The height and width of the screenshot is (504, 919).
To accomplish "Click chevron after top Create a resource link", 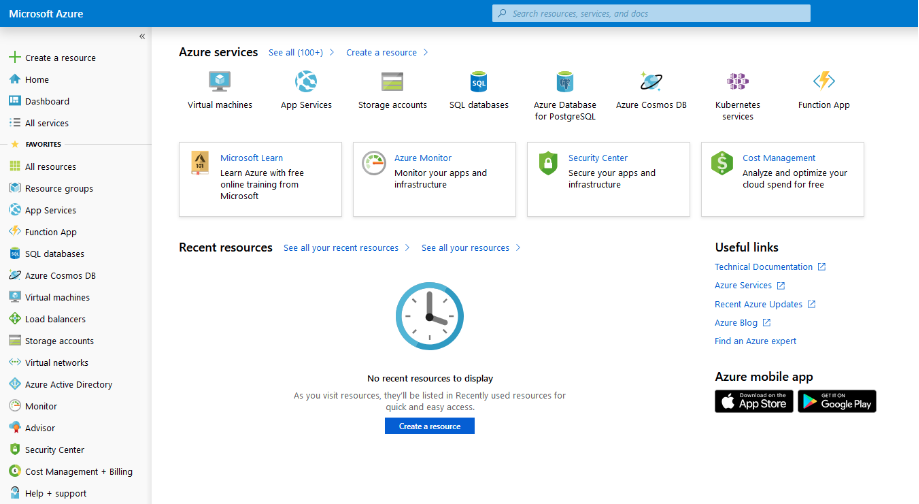I will 426,52.
